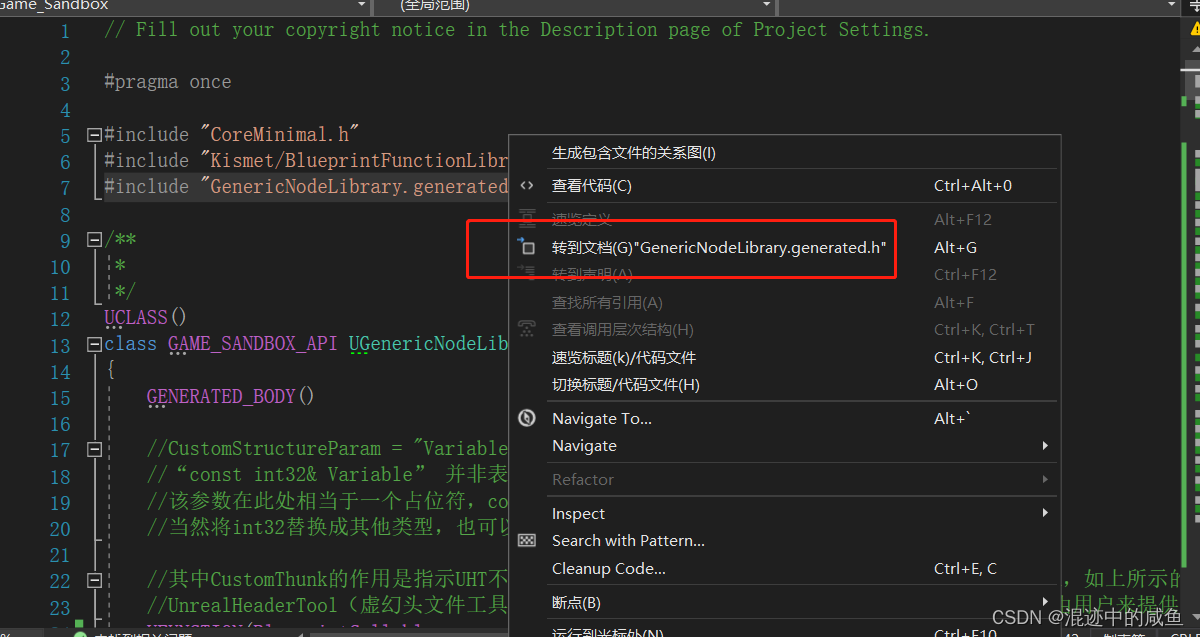Collapse the #include block at line 5
1200x637 pixels.
[x=94, y=134]
